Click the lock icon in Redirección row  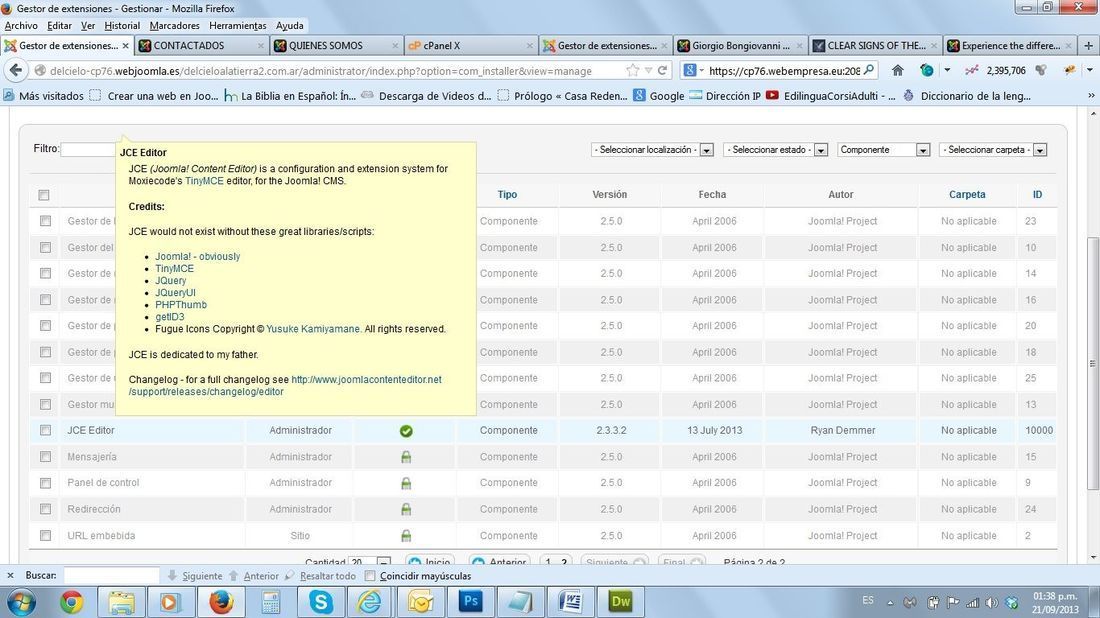tap(406, 509)
